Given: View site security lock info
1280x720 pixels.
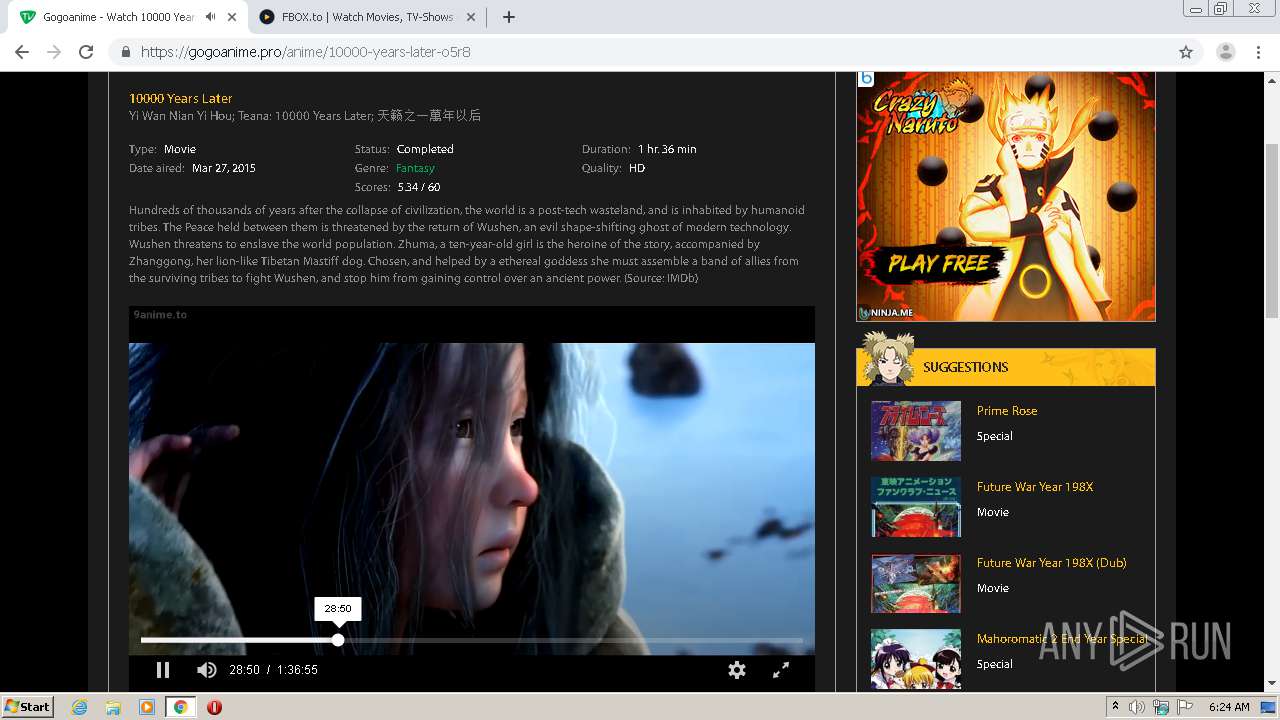Looking at the screenshot, I should pyautogui.click(x=125, y=52).
